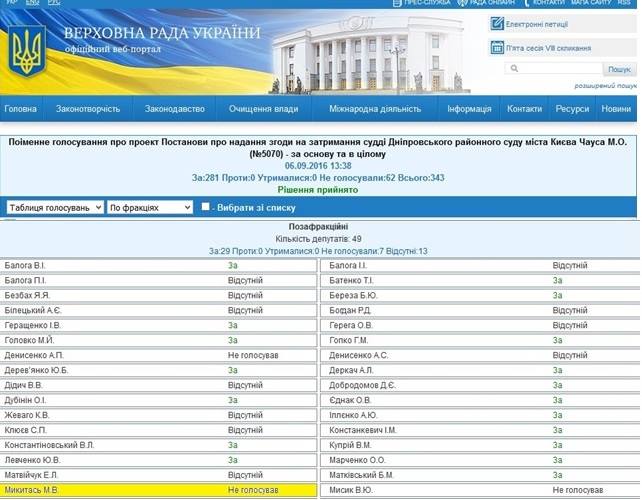Image resolution: width=642 pixels, height=500 pixels.
Task: Select deputy 'Іллєнко А.Ю.'
Action: click(x=353, y=415)
